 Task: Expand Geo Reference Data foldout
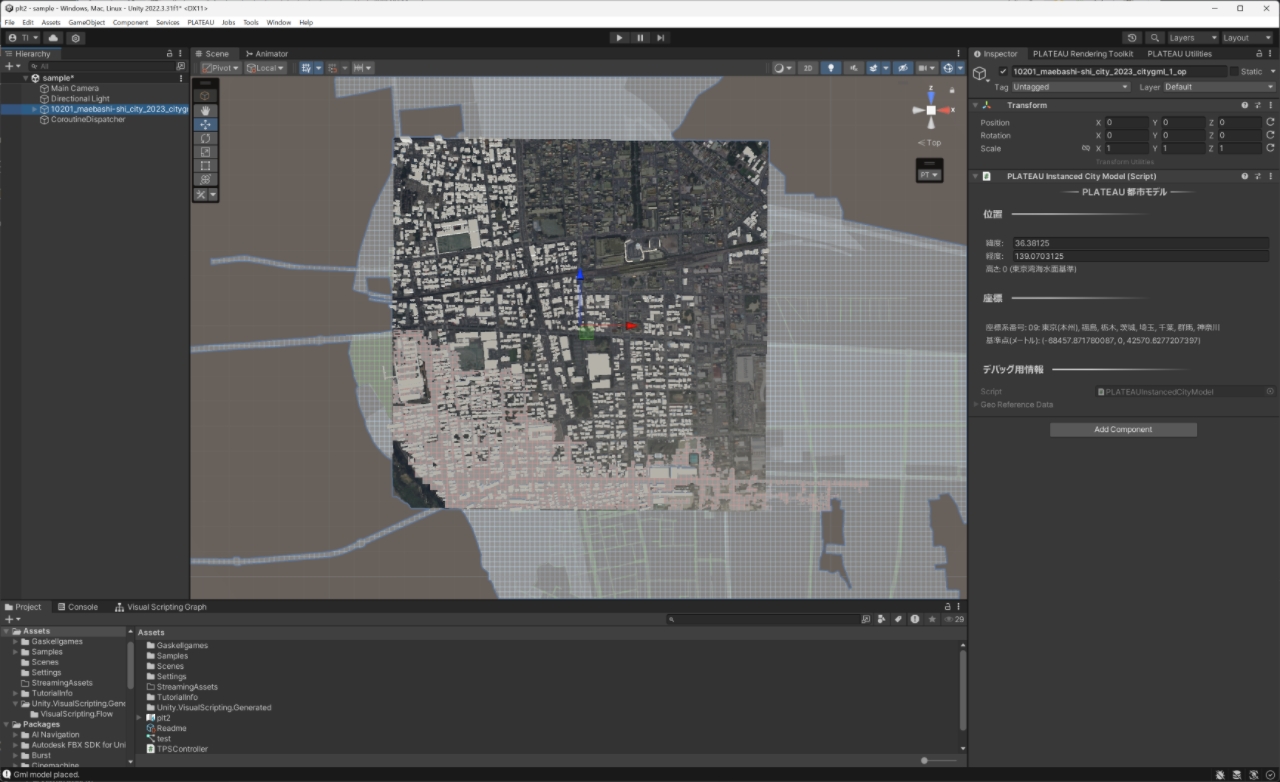tap(976, 404)
